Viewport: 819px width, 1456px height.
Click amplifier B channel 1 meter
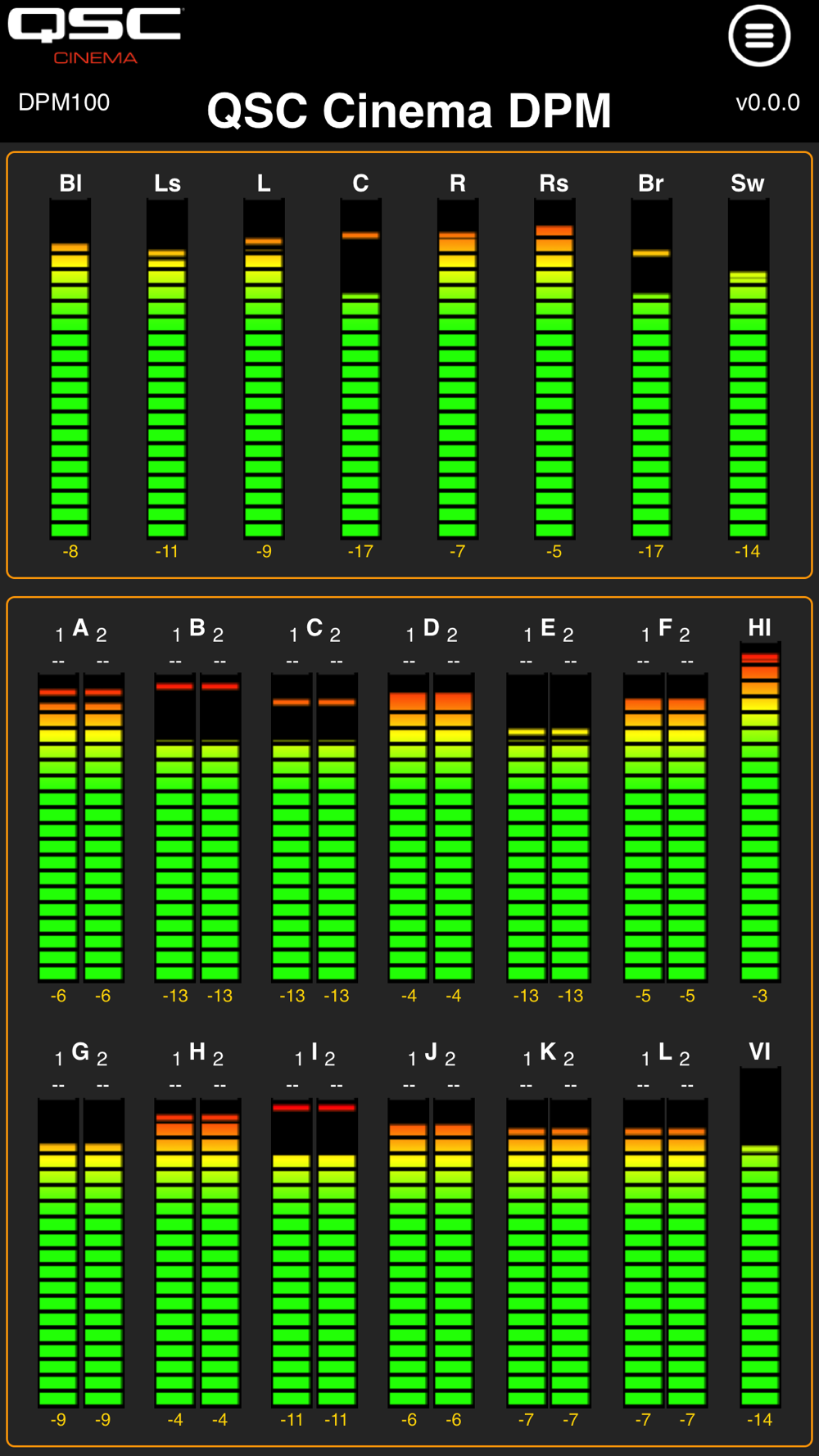[175, 827]
